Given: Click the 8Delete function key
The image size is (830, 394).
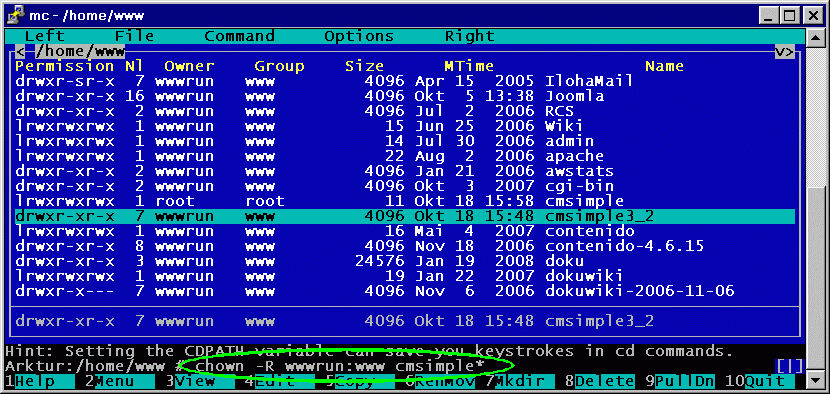Looking at the screenshot, I should [x=599, y=381].
